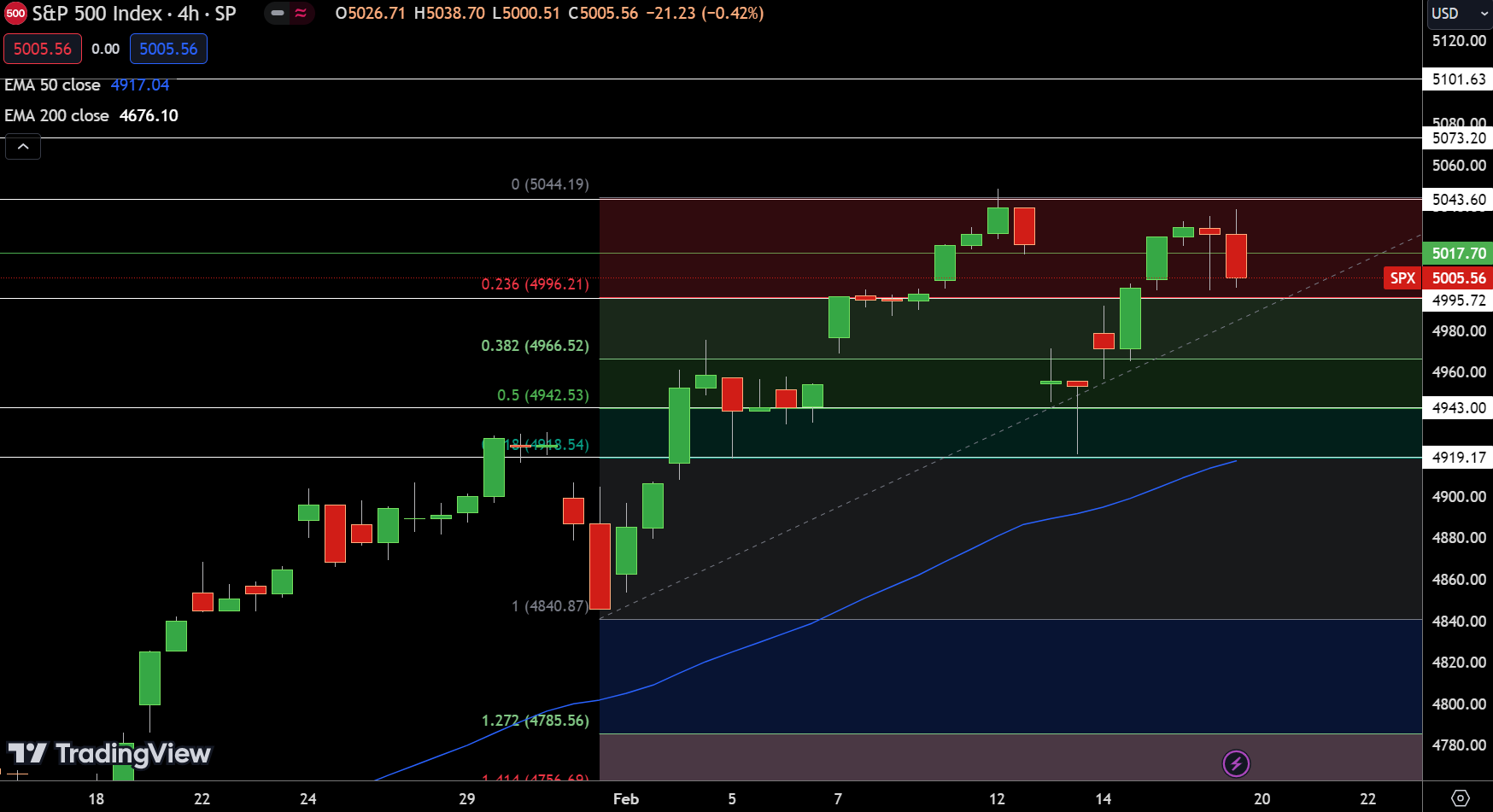Screen dimensions: 1493x812
Task: Click the 0.00 spread value
Action: (x=106, y=49)
